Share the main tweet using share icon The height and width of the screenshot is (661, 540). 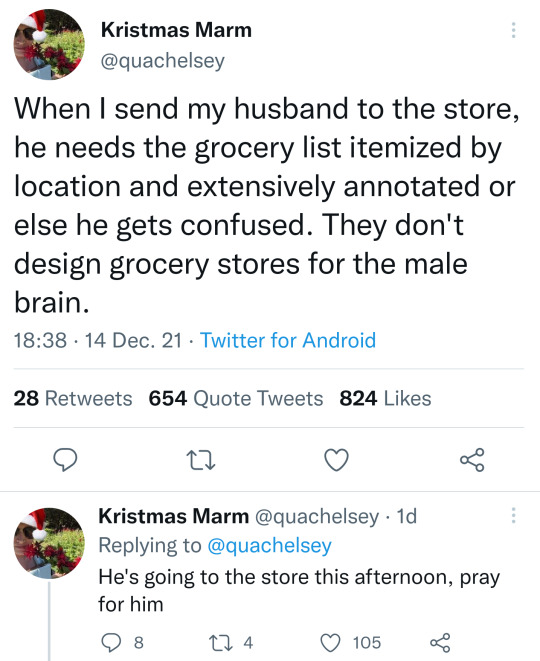(472, 459)
